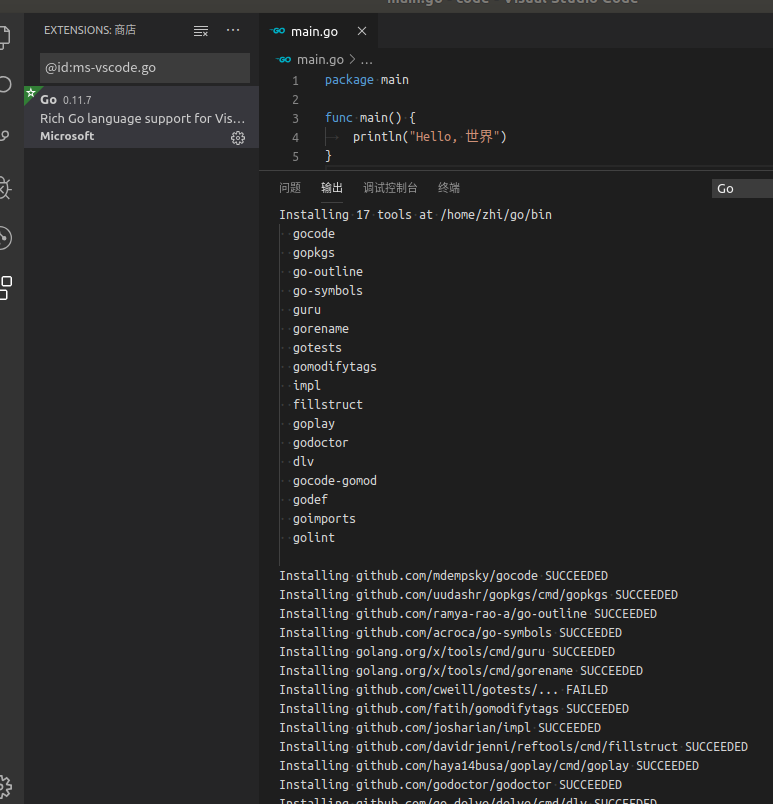Click go-symbols in the tools list

pyautogui.click(x=328, y=291)
